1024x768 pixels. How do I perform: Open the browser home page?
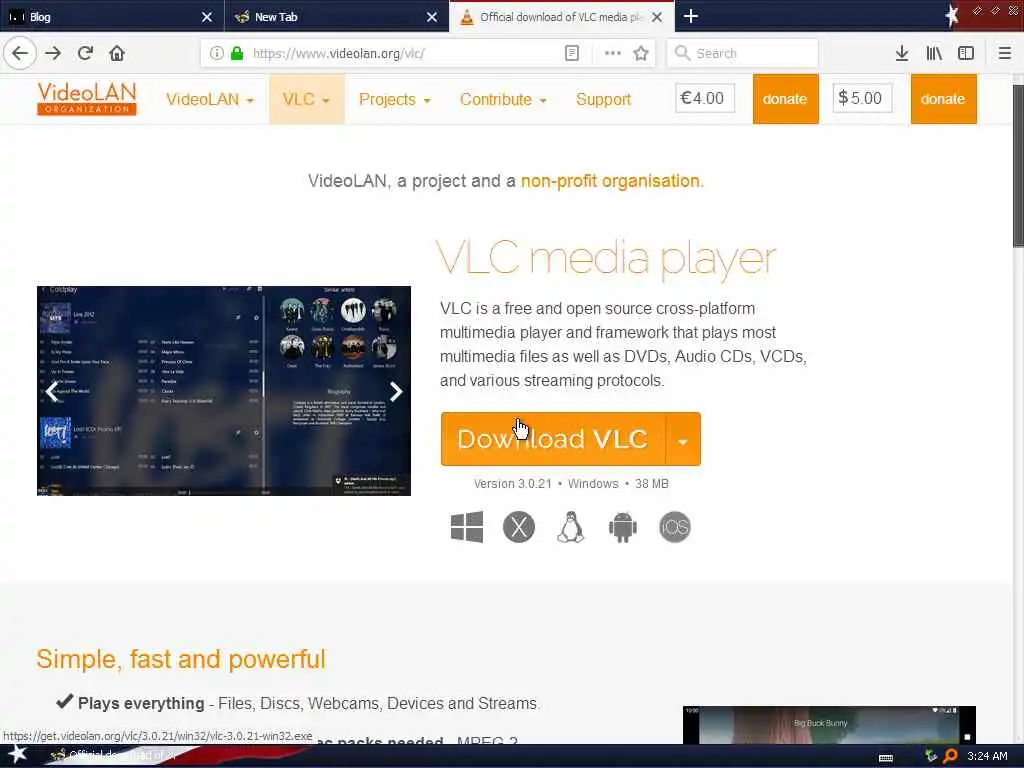[x=117, y=53]
